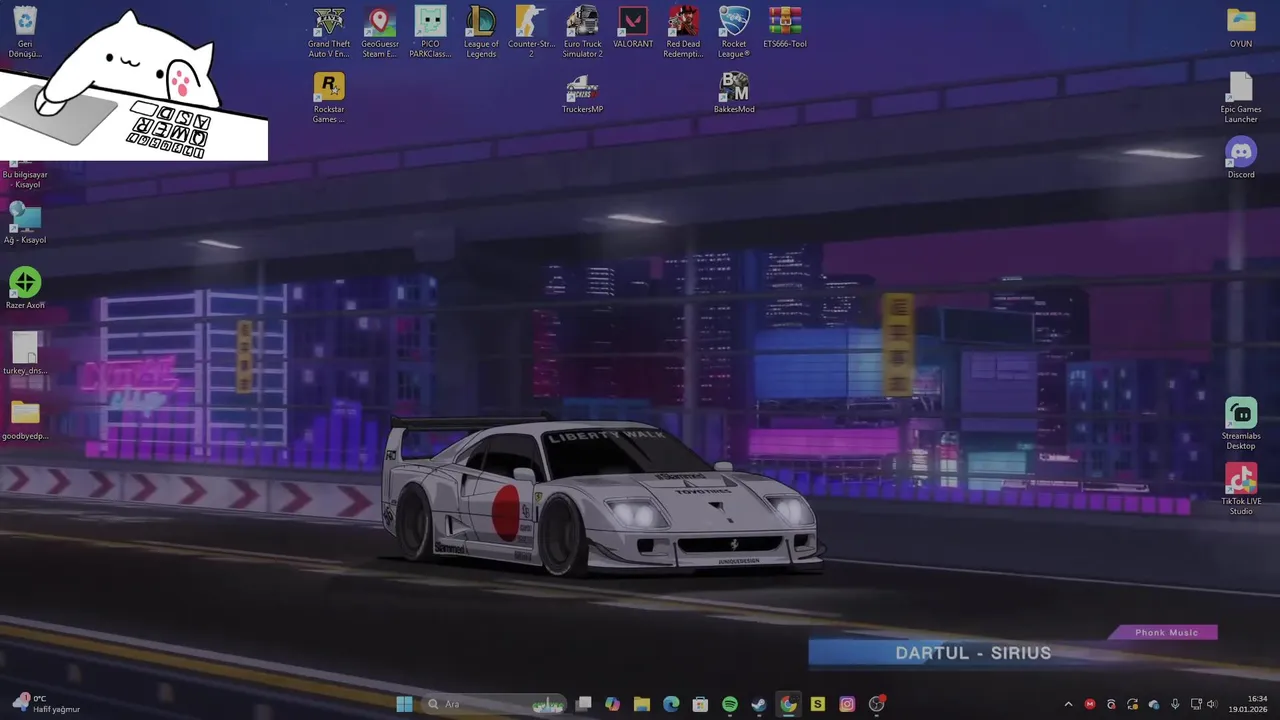
Task: Open TikTok LIVE Studio shortcut
Action: [x=1241, y=489]
